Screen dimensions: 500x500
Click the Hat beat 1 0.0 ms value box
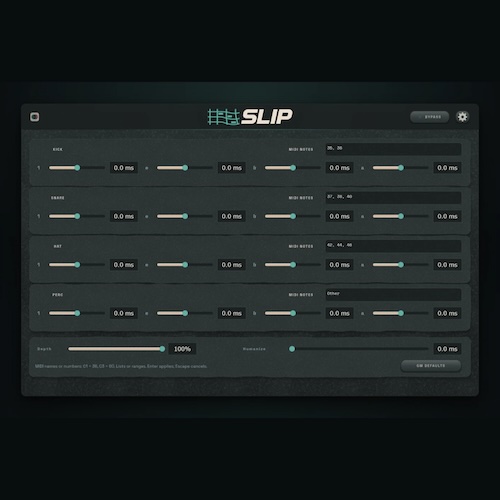(124, 265)
